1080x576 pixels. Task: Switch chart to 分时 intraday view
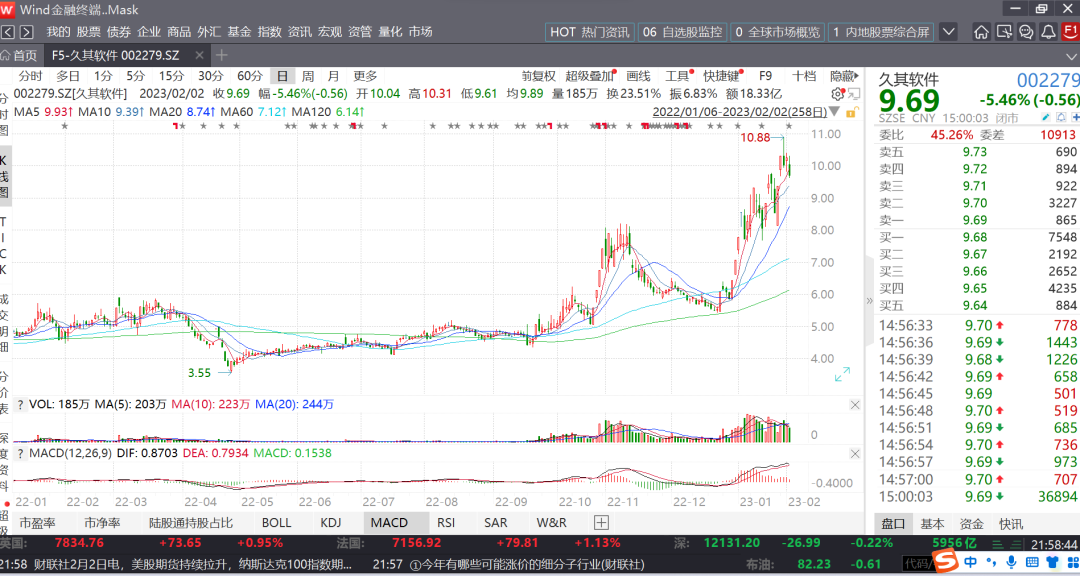(30, 76)
